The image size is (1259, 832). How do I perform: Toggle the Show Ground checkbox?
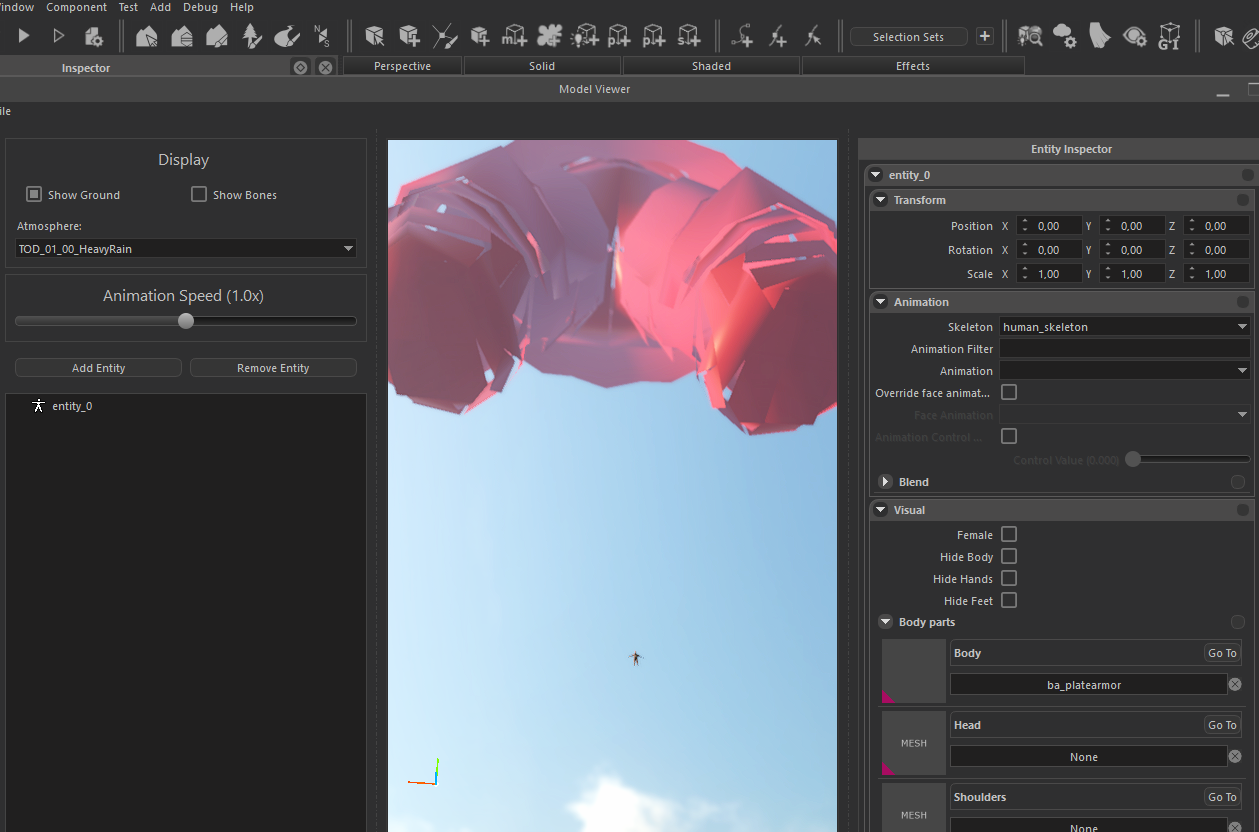[34, 195]
